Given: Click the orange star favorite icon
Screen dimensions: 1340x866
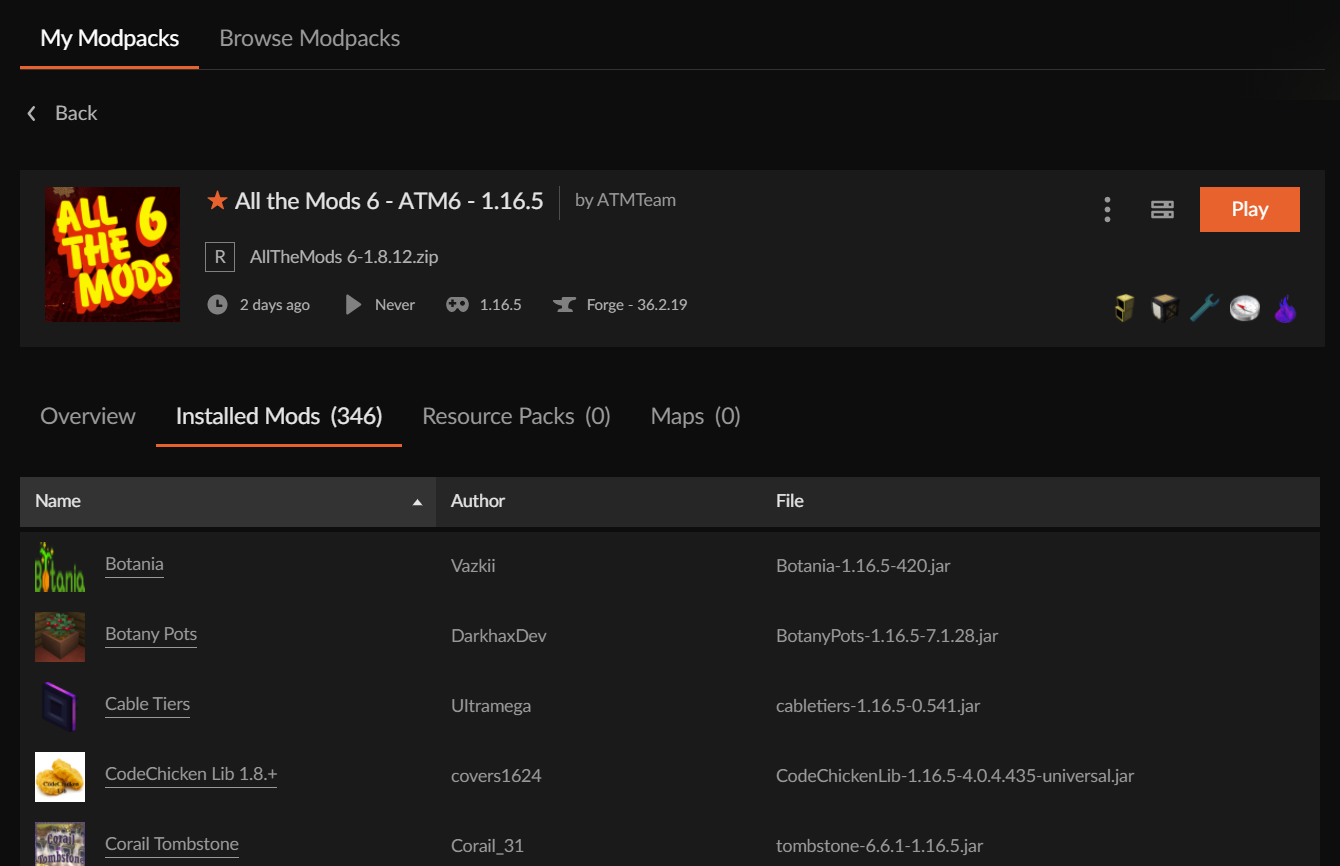Looking at the screenshot, I should coord(217,201).
